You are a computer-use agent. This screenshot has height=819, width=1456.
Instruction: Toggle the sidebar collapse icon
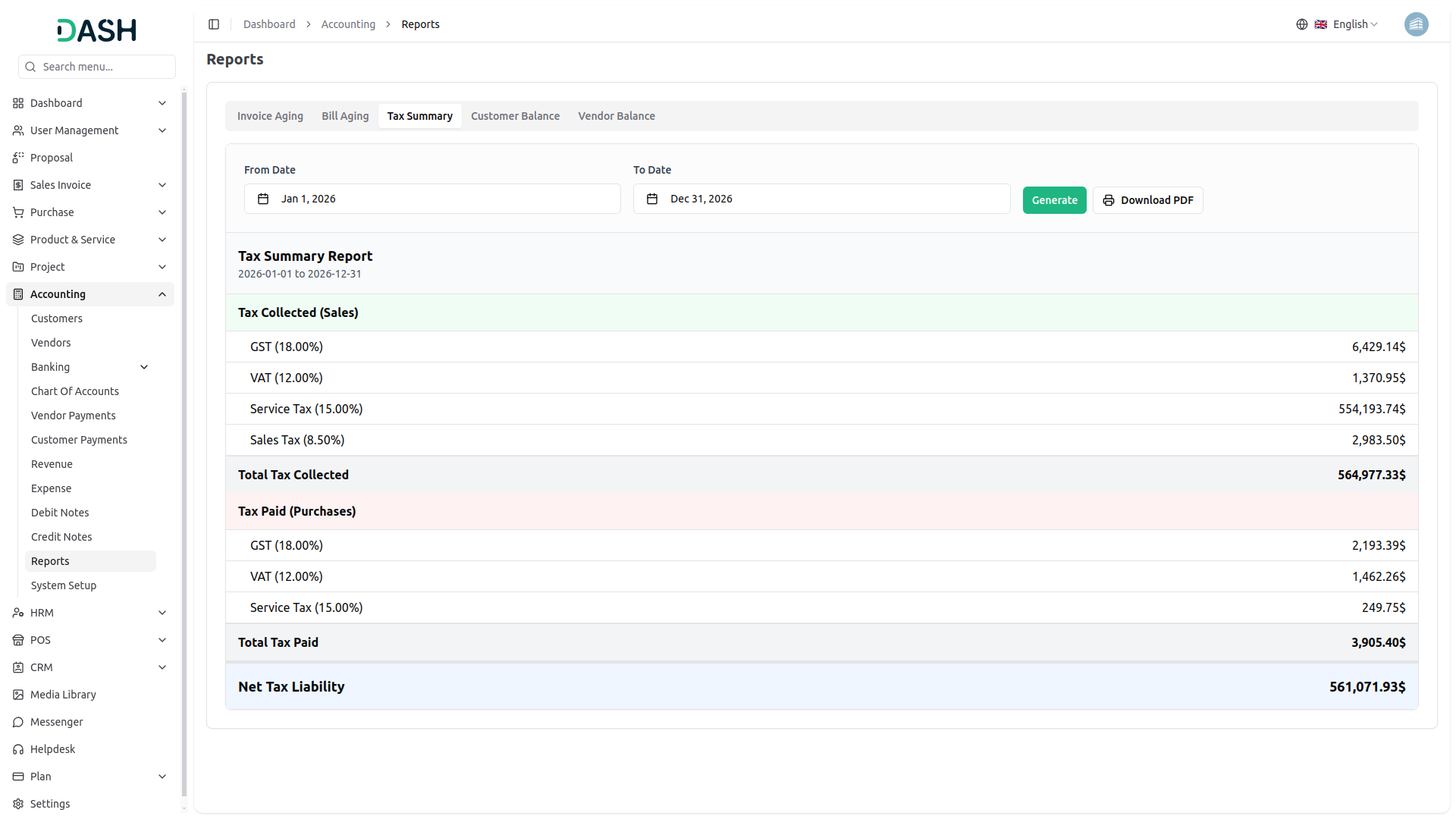pyautogui.click(x=214, y=24)
